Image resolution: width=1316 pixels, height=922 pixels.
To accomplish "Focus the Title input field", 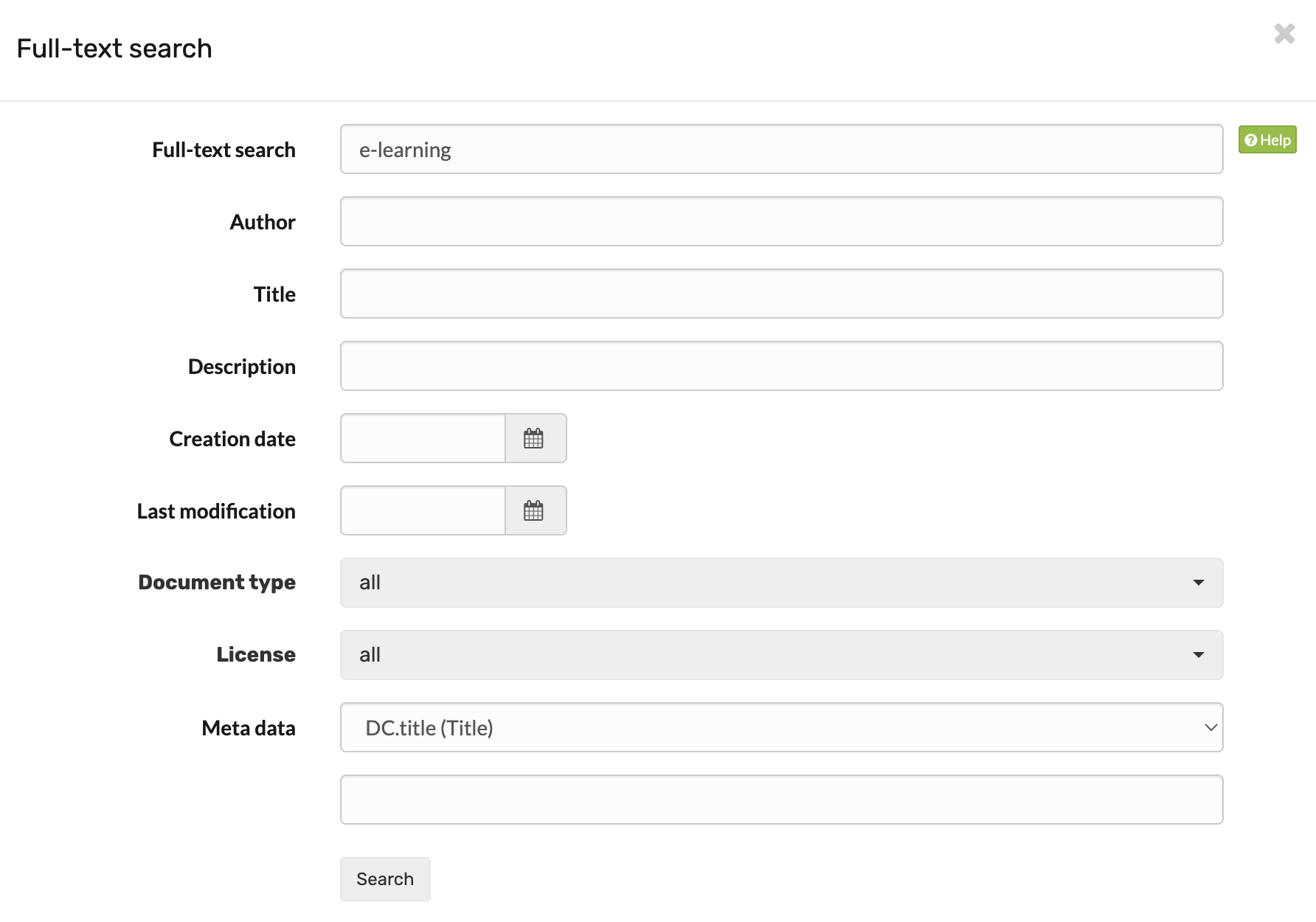I will 782,294.
